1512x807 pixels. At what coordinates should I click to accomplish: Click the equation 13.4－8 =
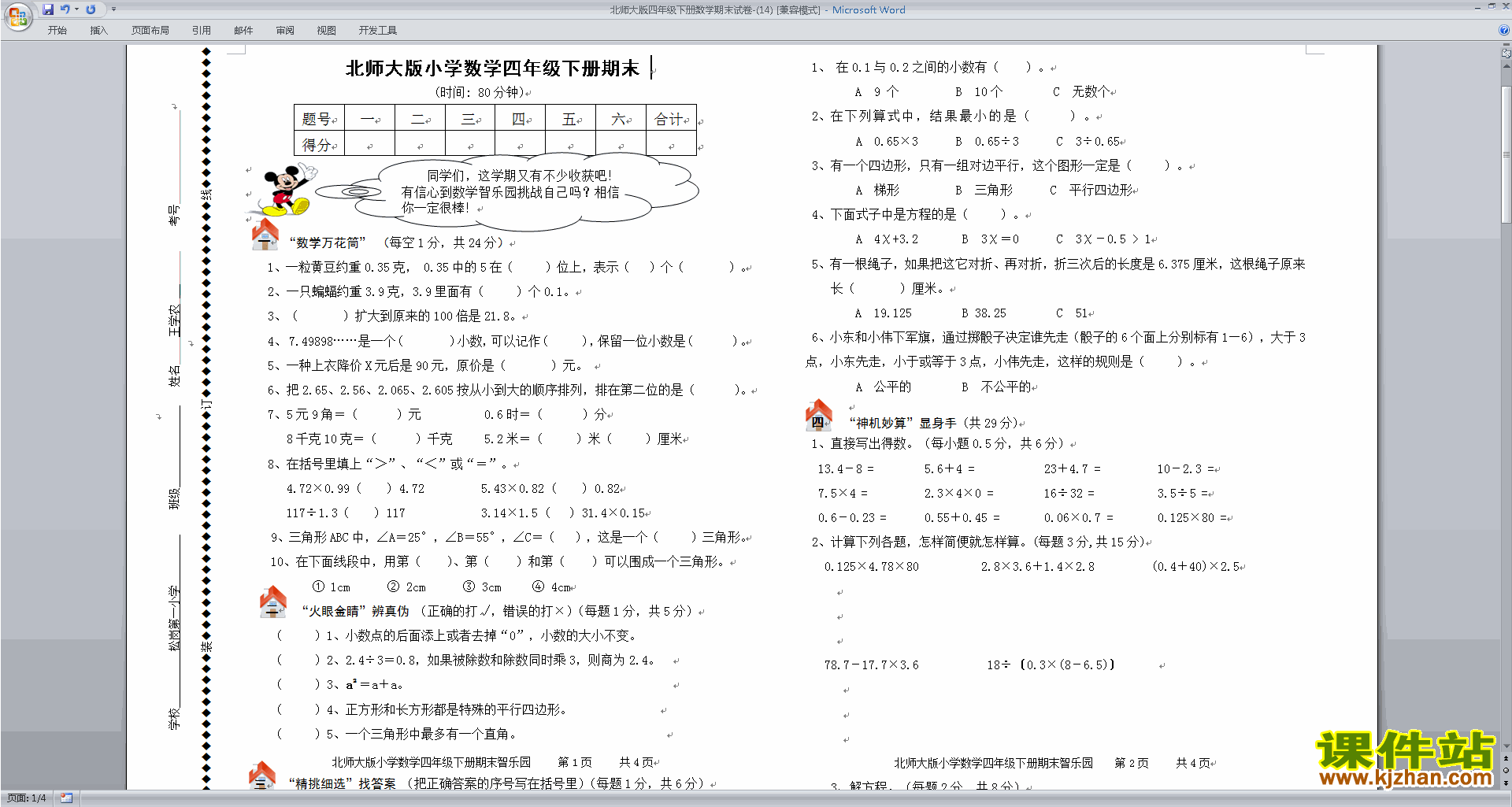845,469
